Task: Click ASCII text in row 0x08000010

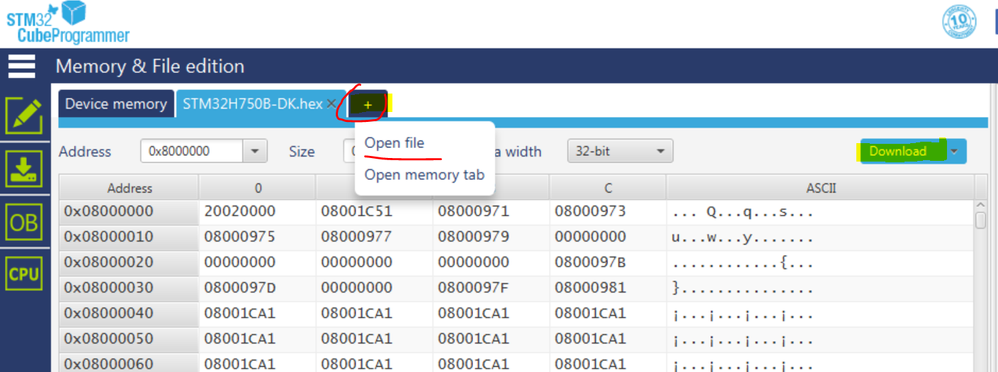Action: [743, 238]
